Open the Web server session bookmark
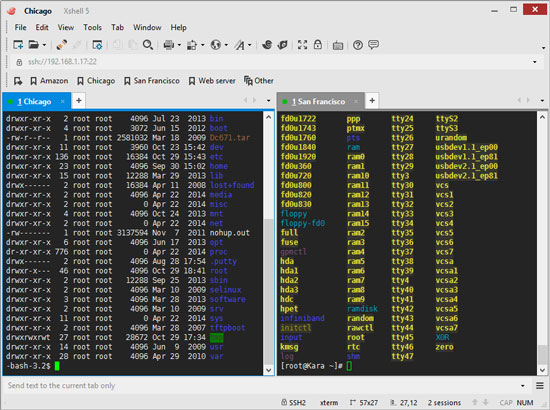Screen dimensions: 550x410 212,81
